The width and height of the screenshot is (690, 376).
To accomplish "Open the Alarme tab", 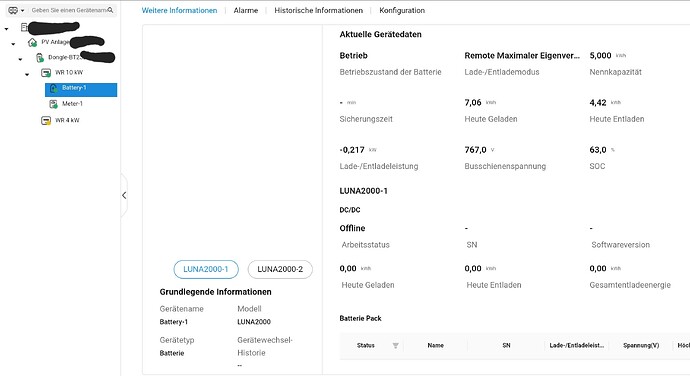I will 246,10.
